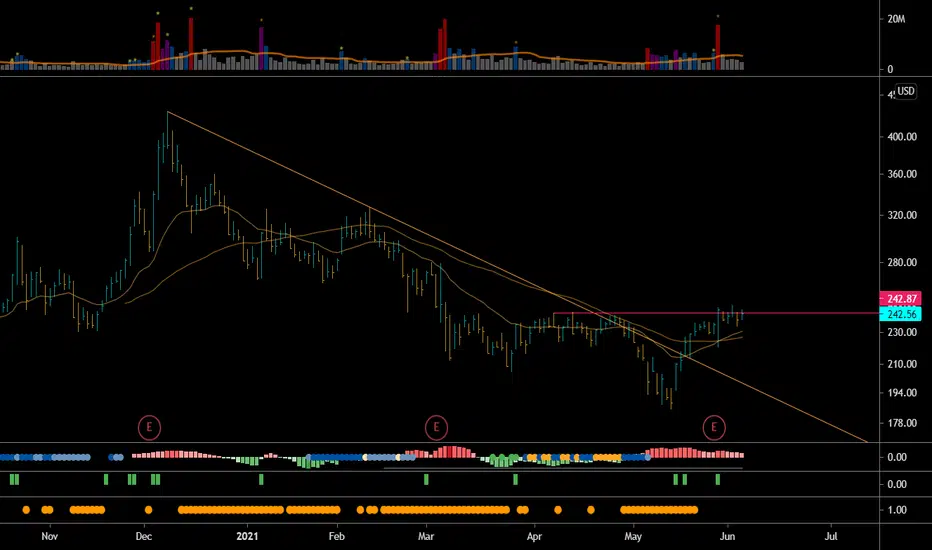Click the 210.00 price axis label
932x550 pixels.
point(902,364)
